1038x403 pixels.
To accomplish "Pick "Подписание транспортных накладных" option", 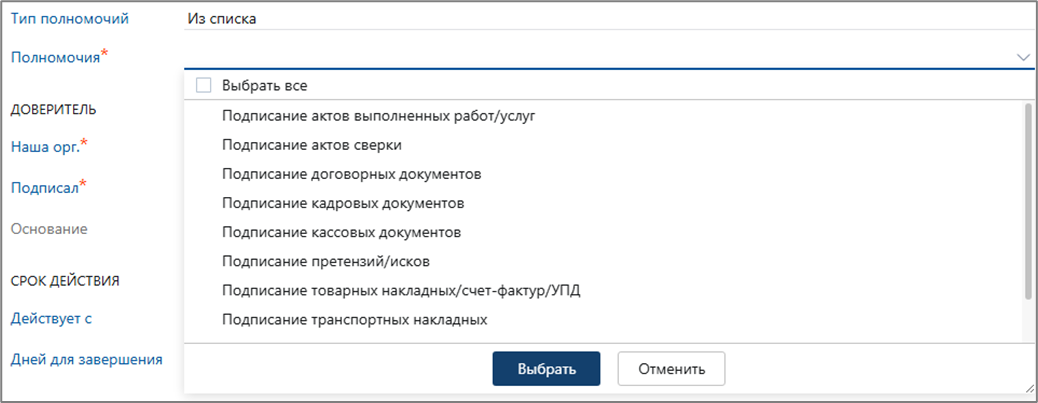I will click(x=355, y=320).
